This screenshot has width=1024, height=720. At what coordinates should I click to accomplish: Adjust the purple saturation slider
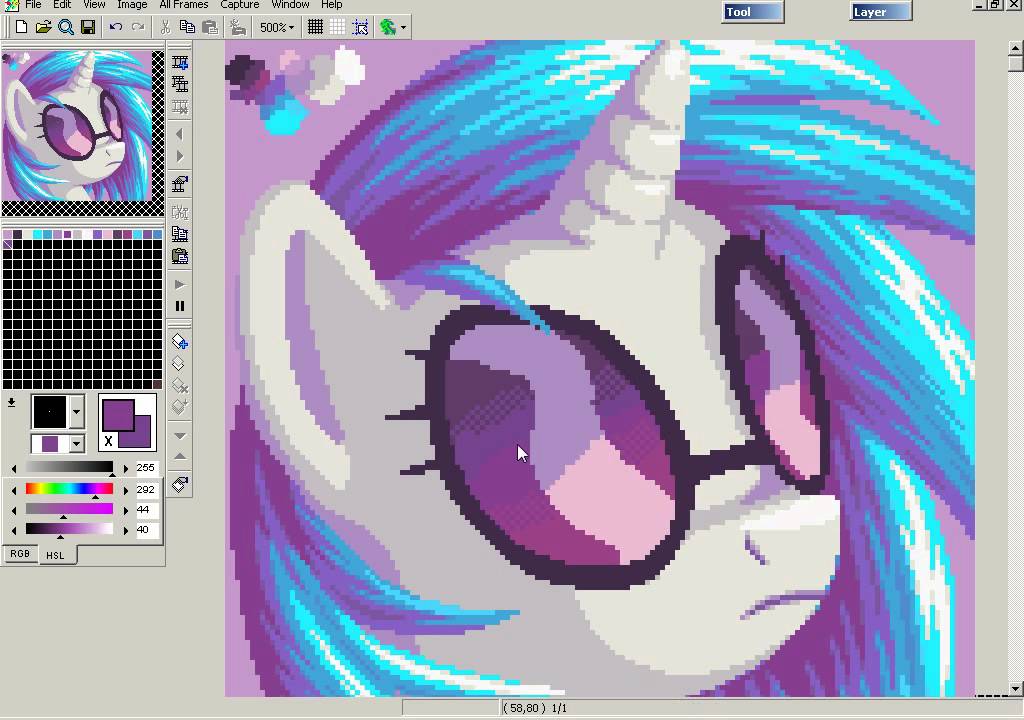point(69,509)
